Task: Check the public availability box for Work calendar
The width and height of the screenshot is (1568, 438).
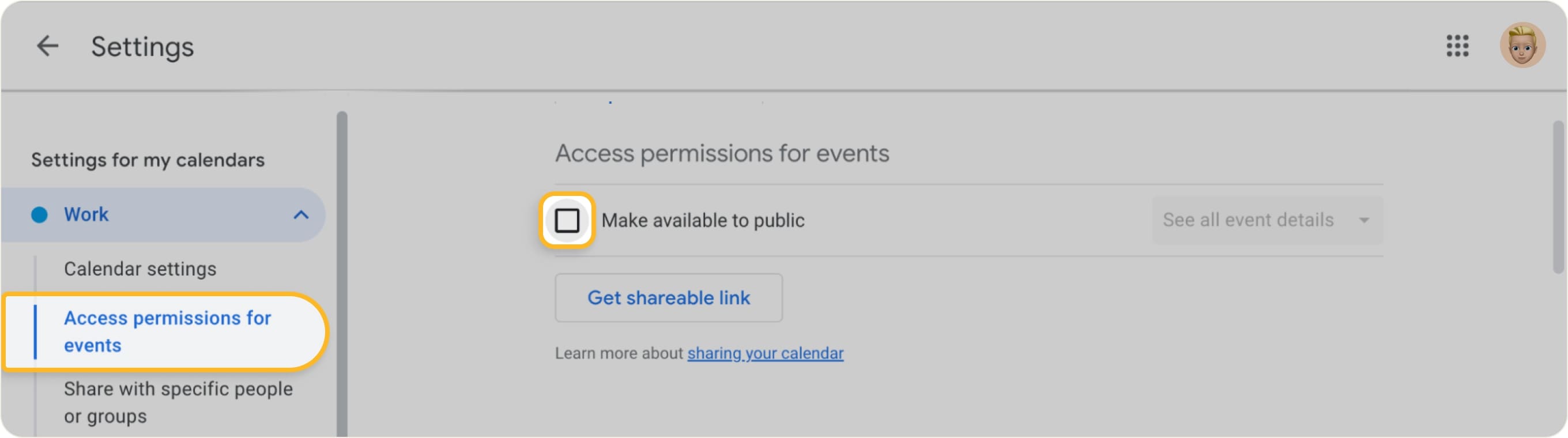Action: tap(566, 220)
